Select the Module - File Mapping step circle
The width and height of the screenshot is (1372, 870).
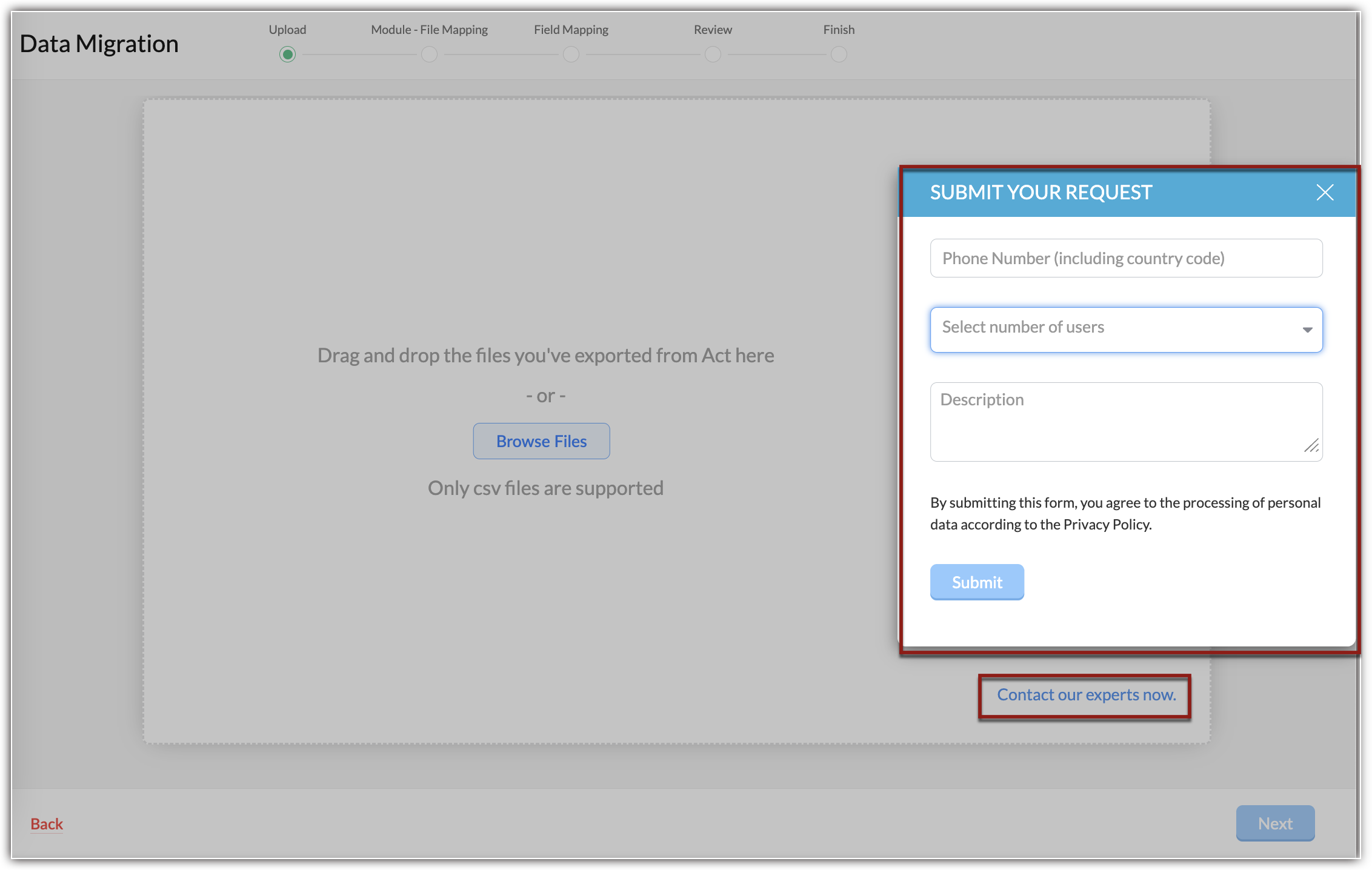[x=429, y=55]
